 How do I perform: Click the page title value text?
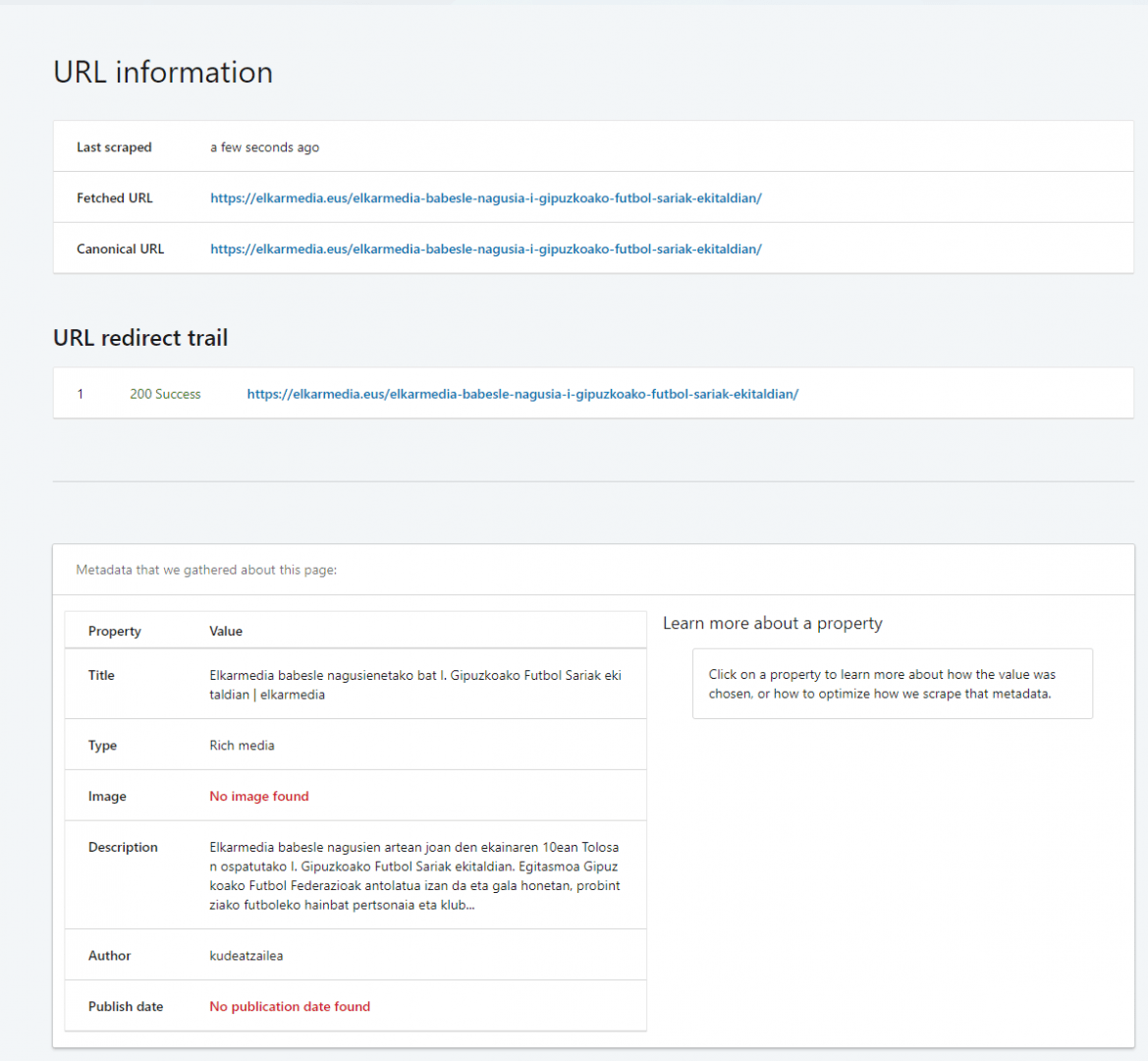(x=415, y=685)
